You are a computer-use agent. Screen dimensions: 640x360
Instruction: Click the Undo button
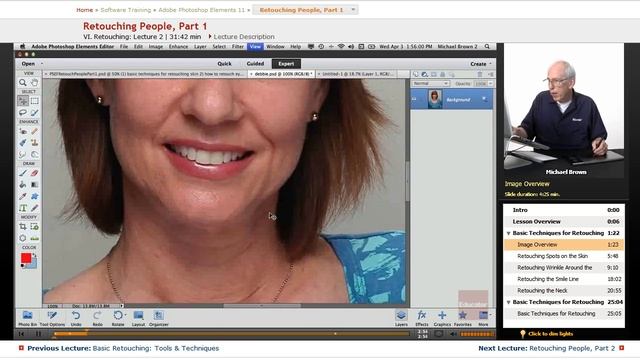pos(76,318)
